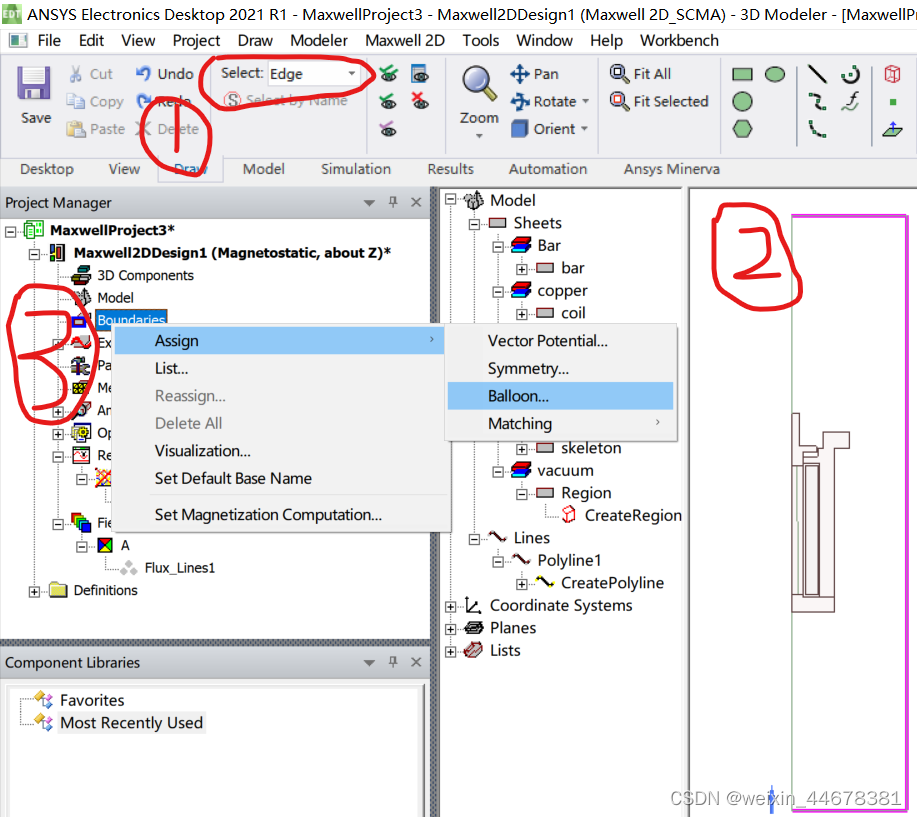
Task: Click Visualization... in context menu
Action: [x=281, y=451]
